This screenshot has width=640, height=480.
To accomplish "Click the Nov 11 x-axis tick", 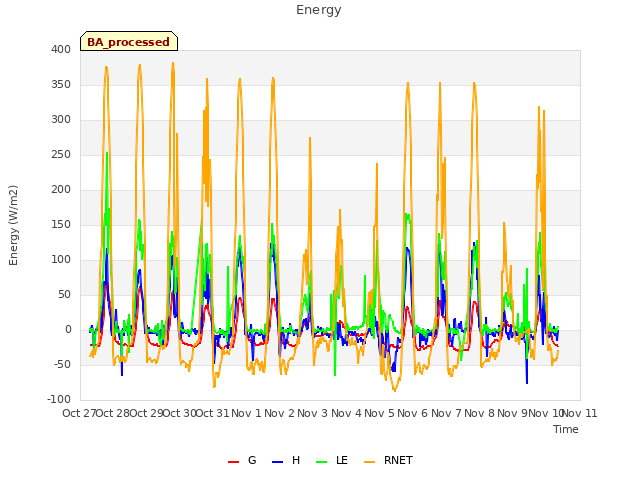I will click(580, 413).
